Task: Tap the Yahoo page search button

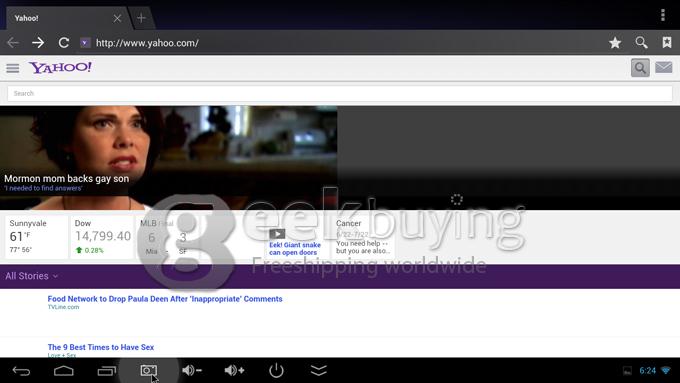Action: [640, 68]
